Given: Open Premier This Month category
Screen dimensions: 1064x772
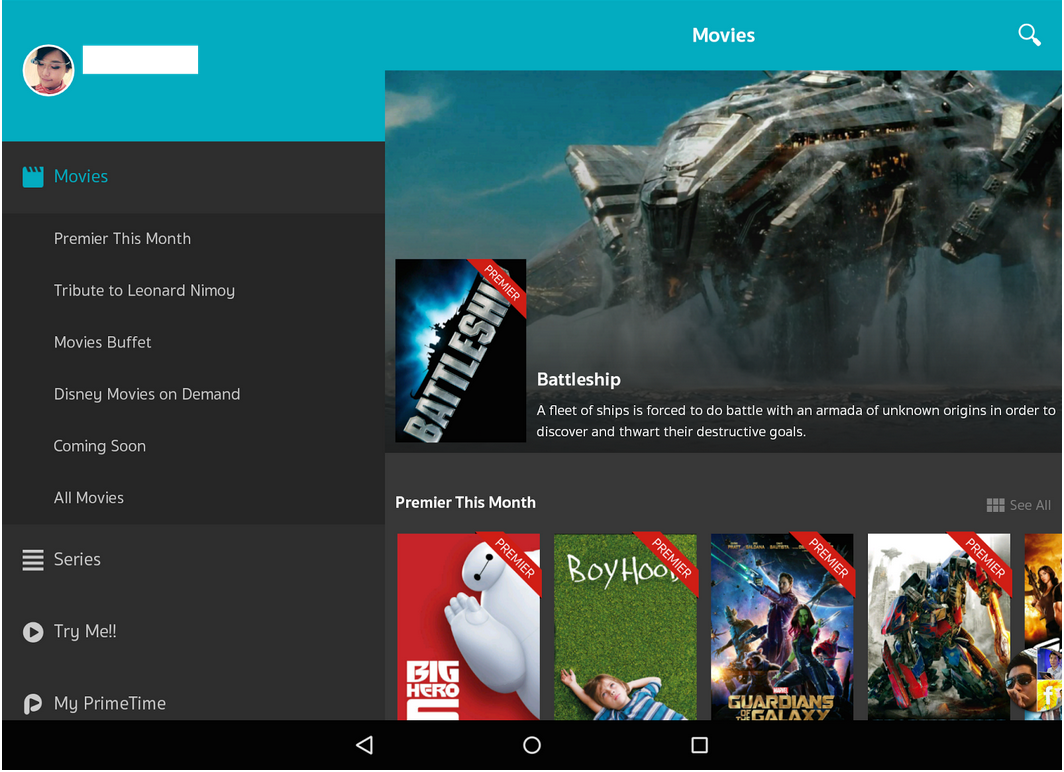Looking at the screenshot, I should (193, 239).
